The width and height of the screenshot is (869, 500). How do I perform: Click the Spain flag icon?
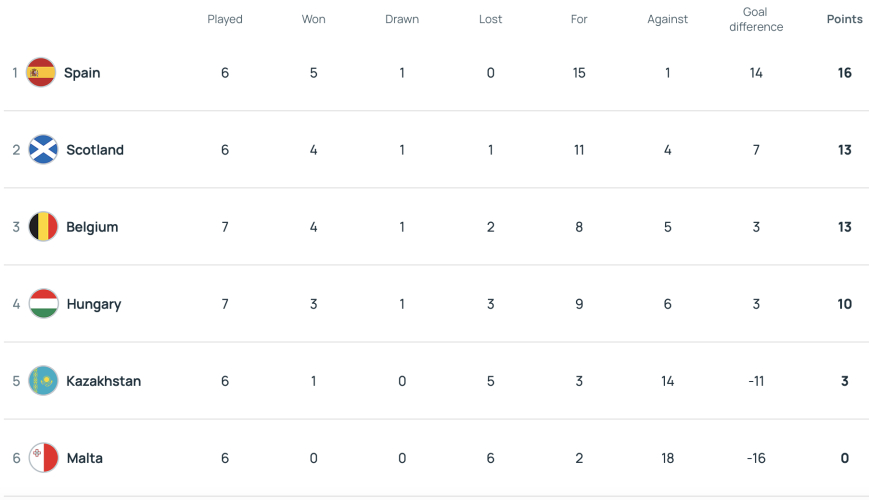coord(41,73)
